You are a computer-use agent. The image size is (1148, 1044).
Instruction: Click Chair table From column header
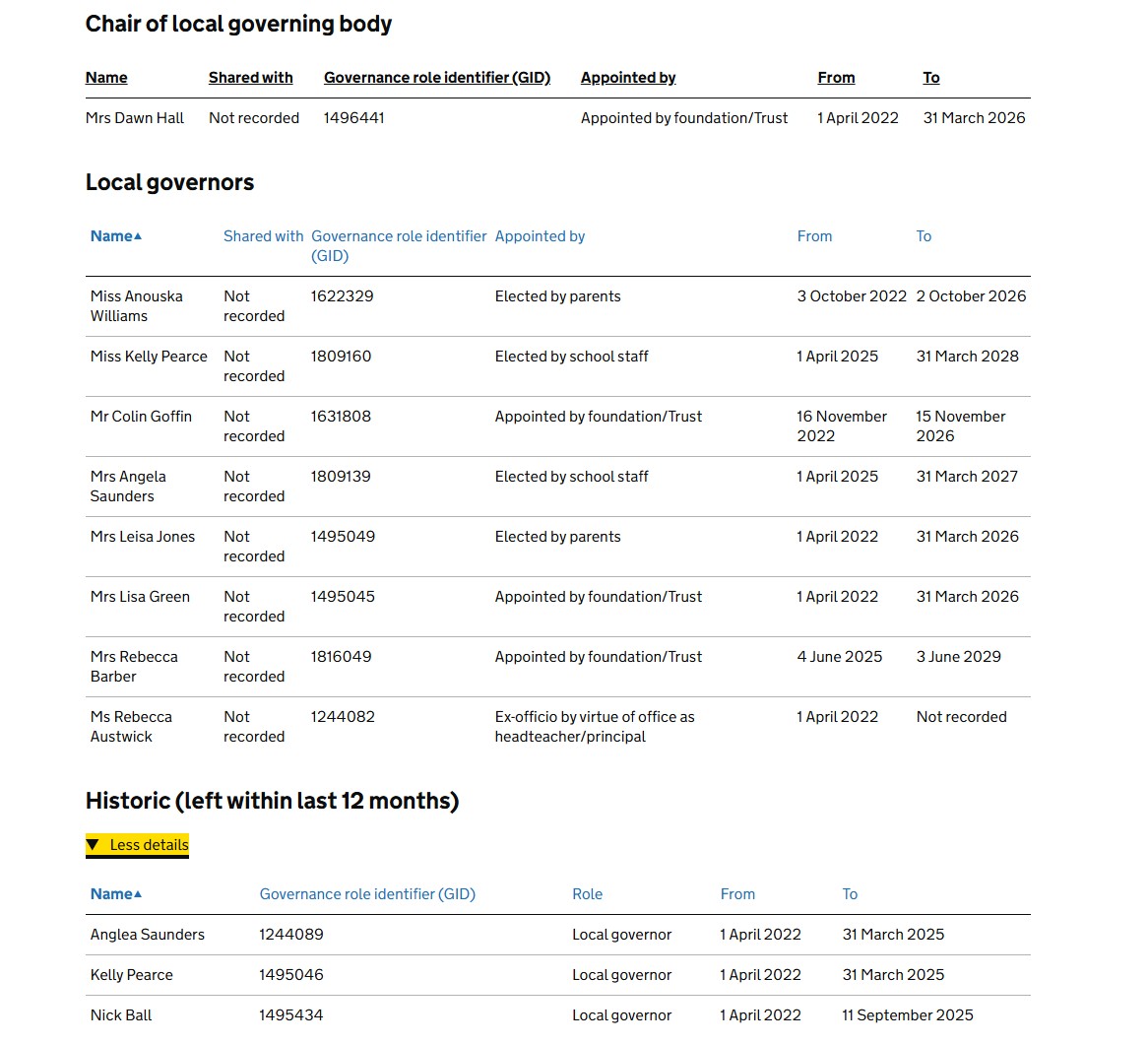point(836,78)
